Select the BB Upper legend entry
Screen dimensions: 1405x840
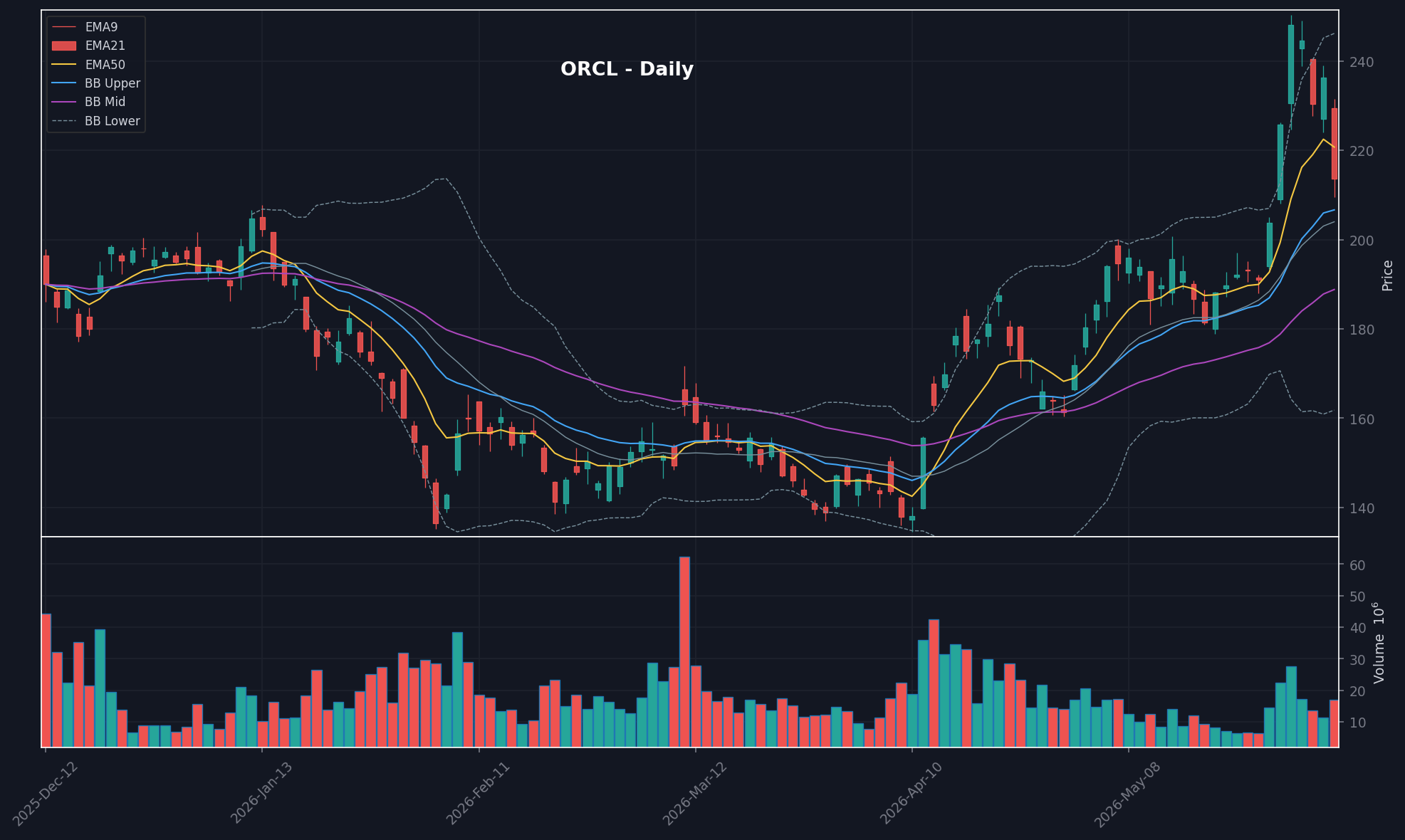tap(96, 83)
